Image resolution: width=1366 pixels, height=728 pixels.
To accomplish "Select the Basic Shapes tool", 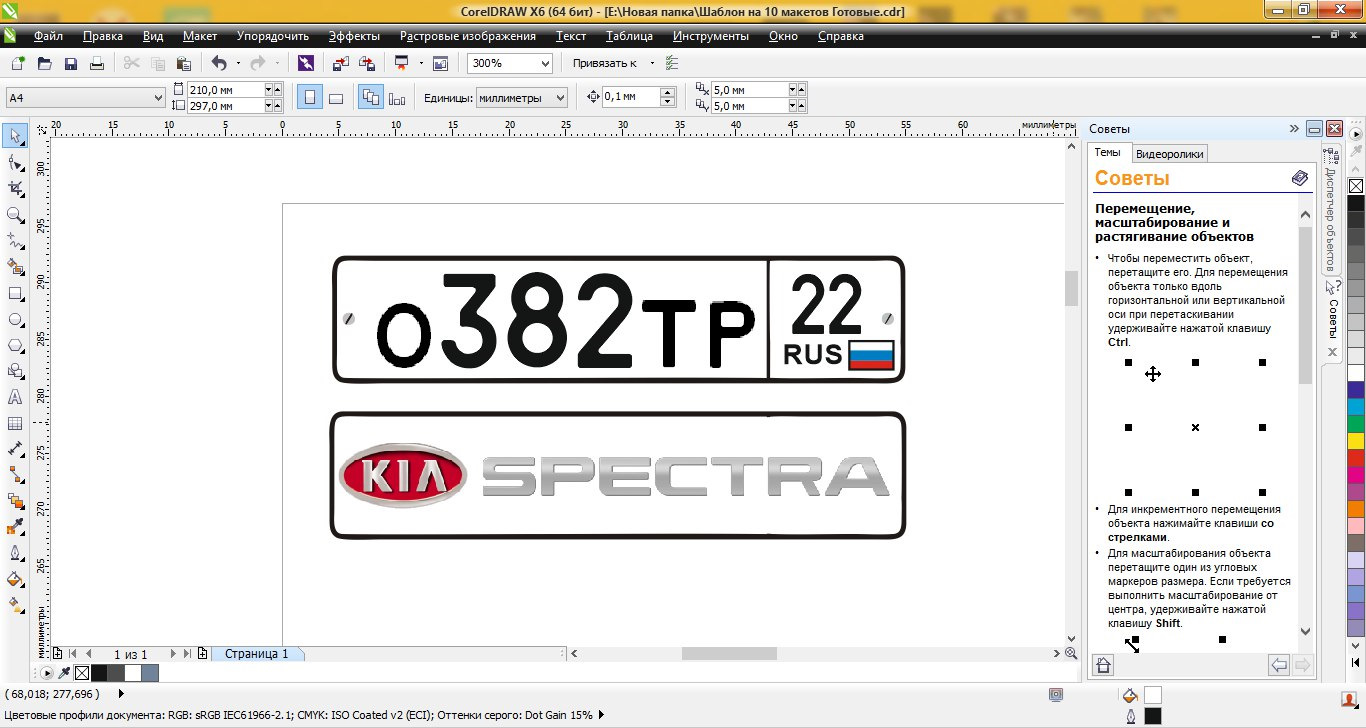I will pos(15,371).
